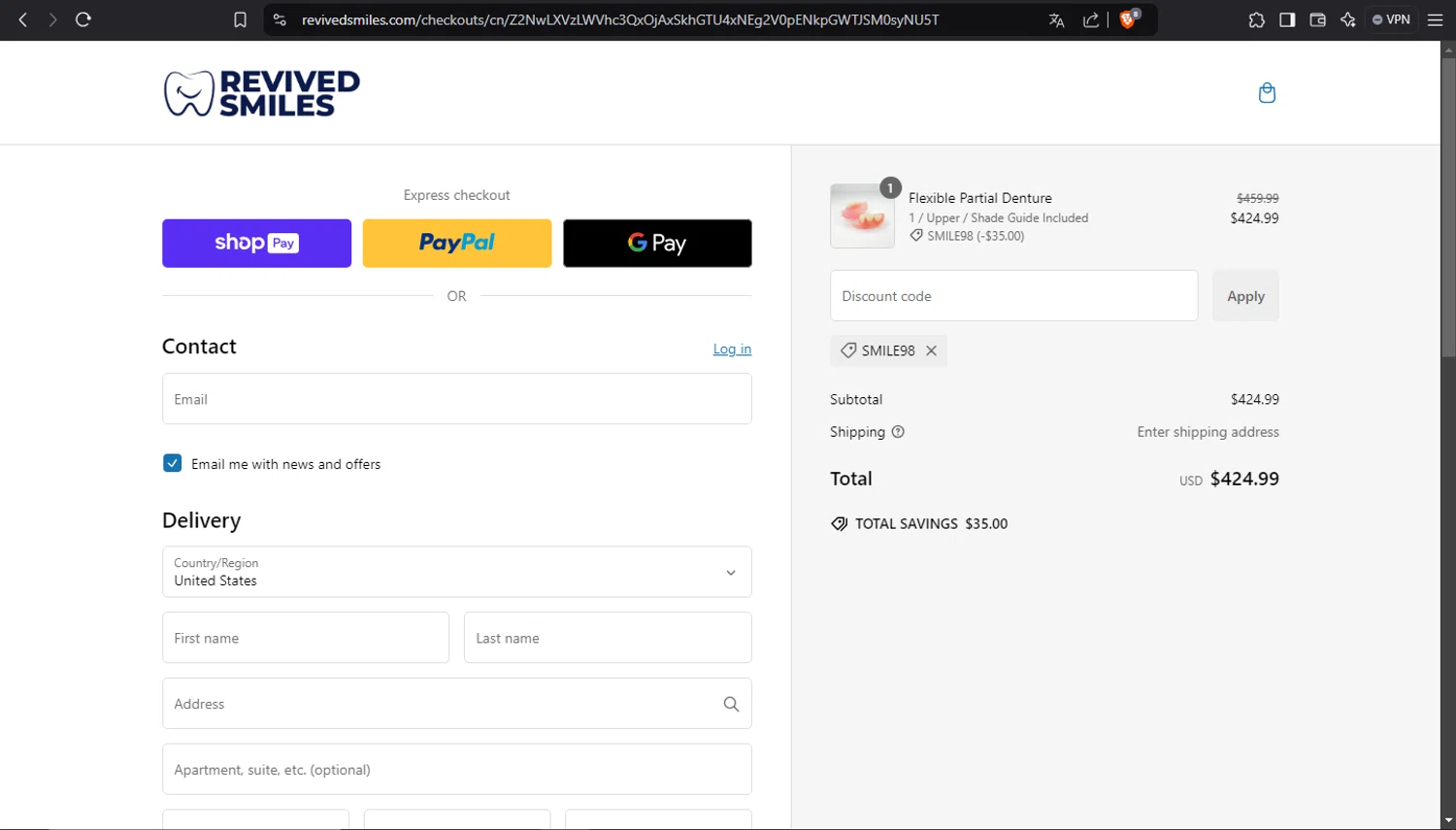Click the Express checkout heading
This screenshot has width=1456, height=830.
pos(457,195)
